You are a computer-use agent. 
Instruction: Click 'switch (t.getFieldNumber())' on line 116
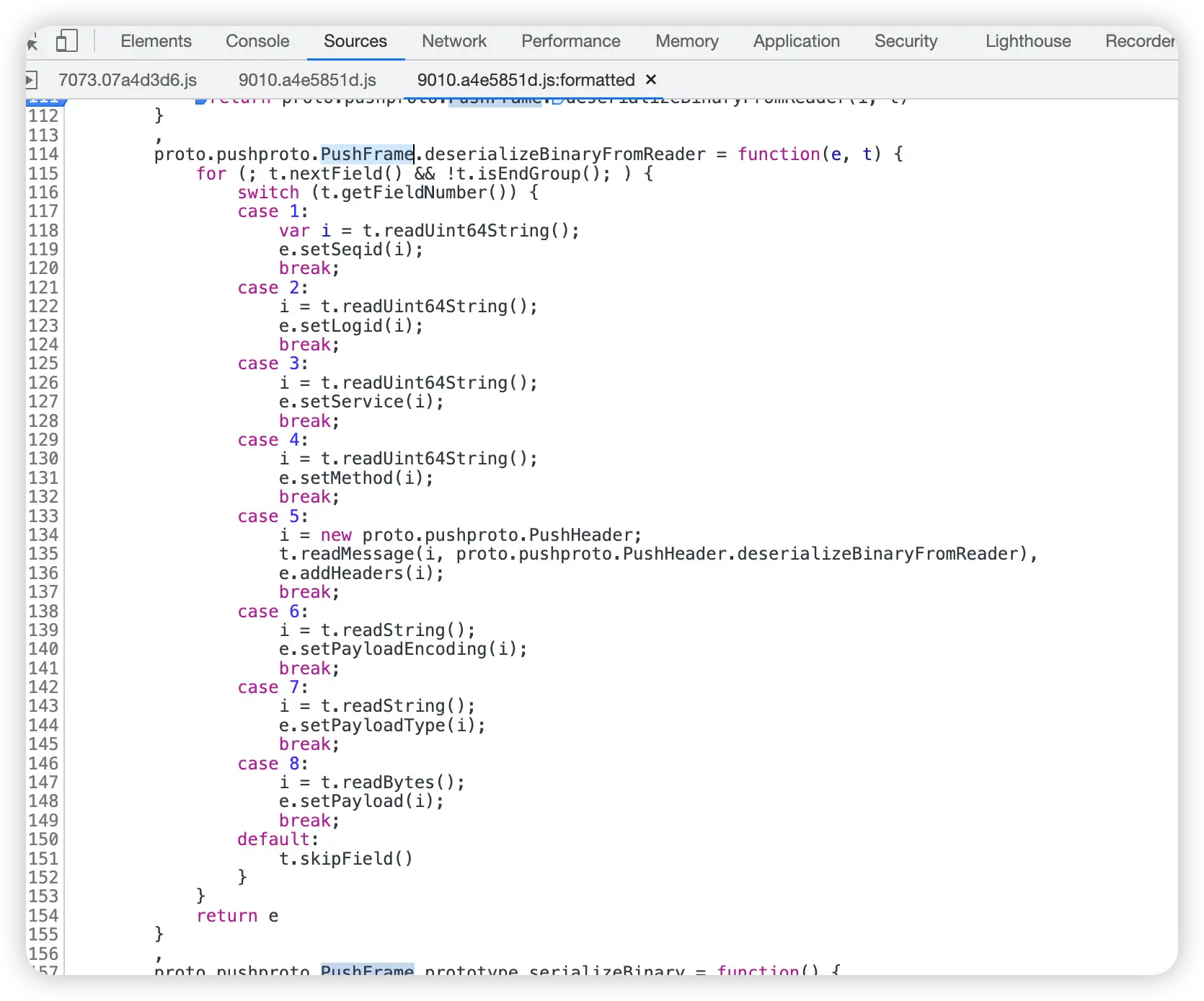pos(377,193)
